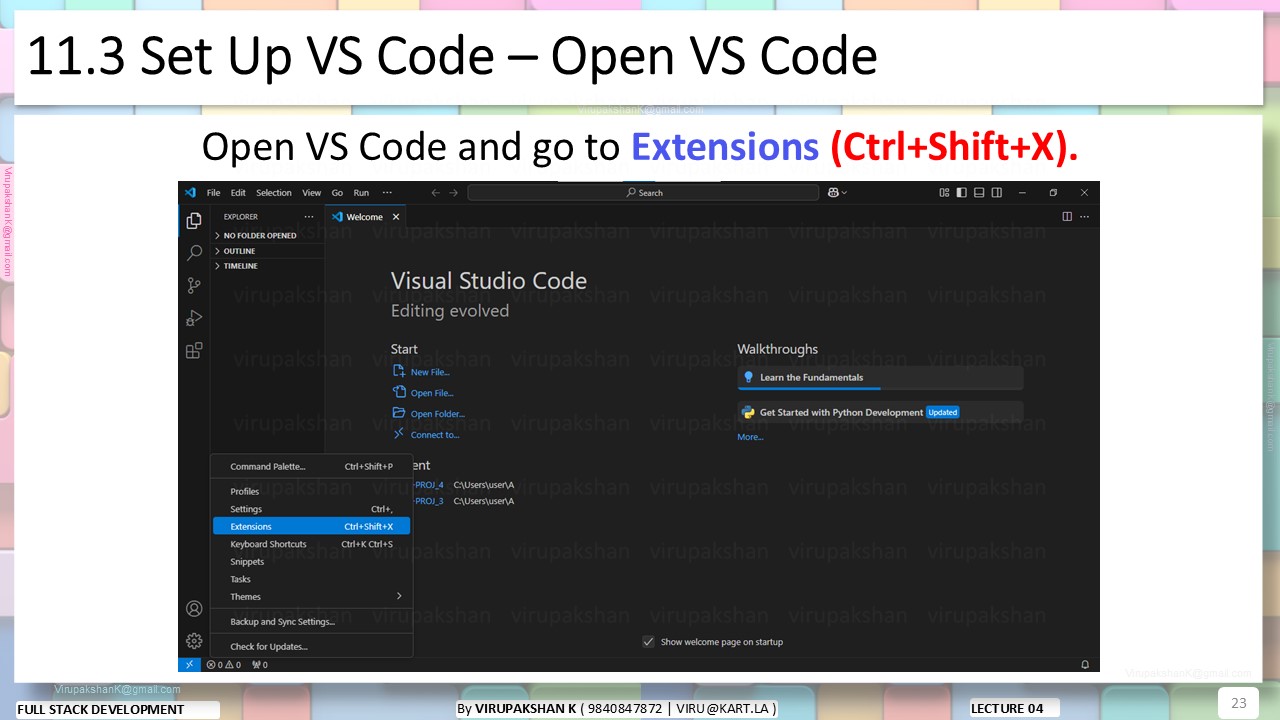Choose Settings in the Manage menu
This screenshot has width=1280, height=720.
(x=312, y=509)
